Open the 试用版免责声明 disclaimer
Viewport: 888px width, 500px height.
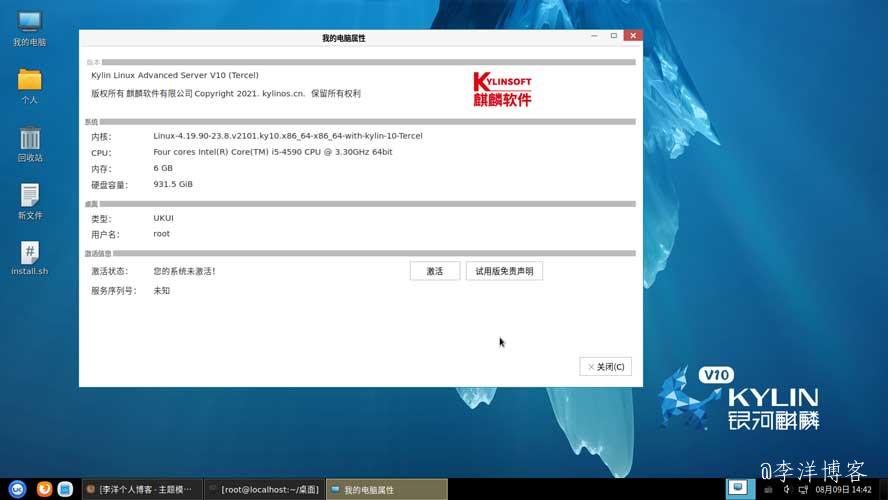504,271
